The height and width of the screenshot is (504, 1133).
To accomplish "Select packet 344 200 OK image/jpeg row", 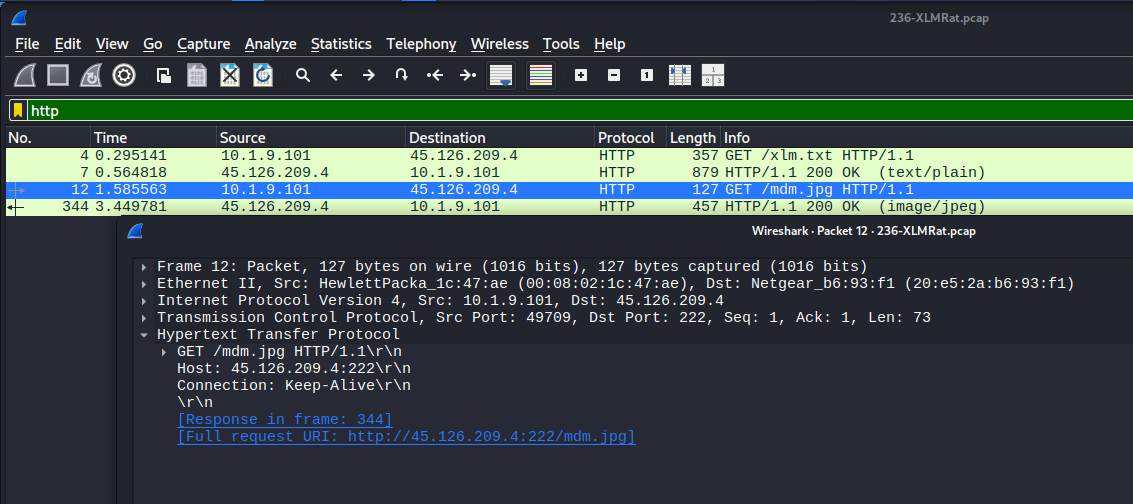I will point(569,207).
